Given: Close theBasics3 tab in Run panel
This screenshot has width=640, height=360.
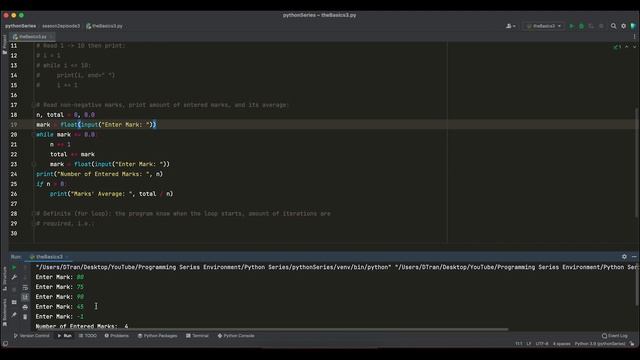Looking at the screenshot, I should click(x=67, y=257).
